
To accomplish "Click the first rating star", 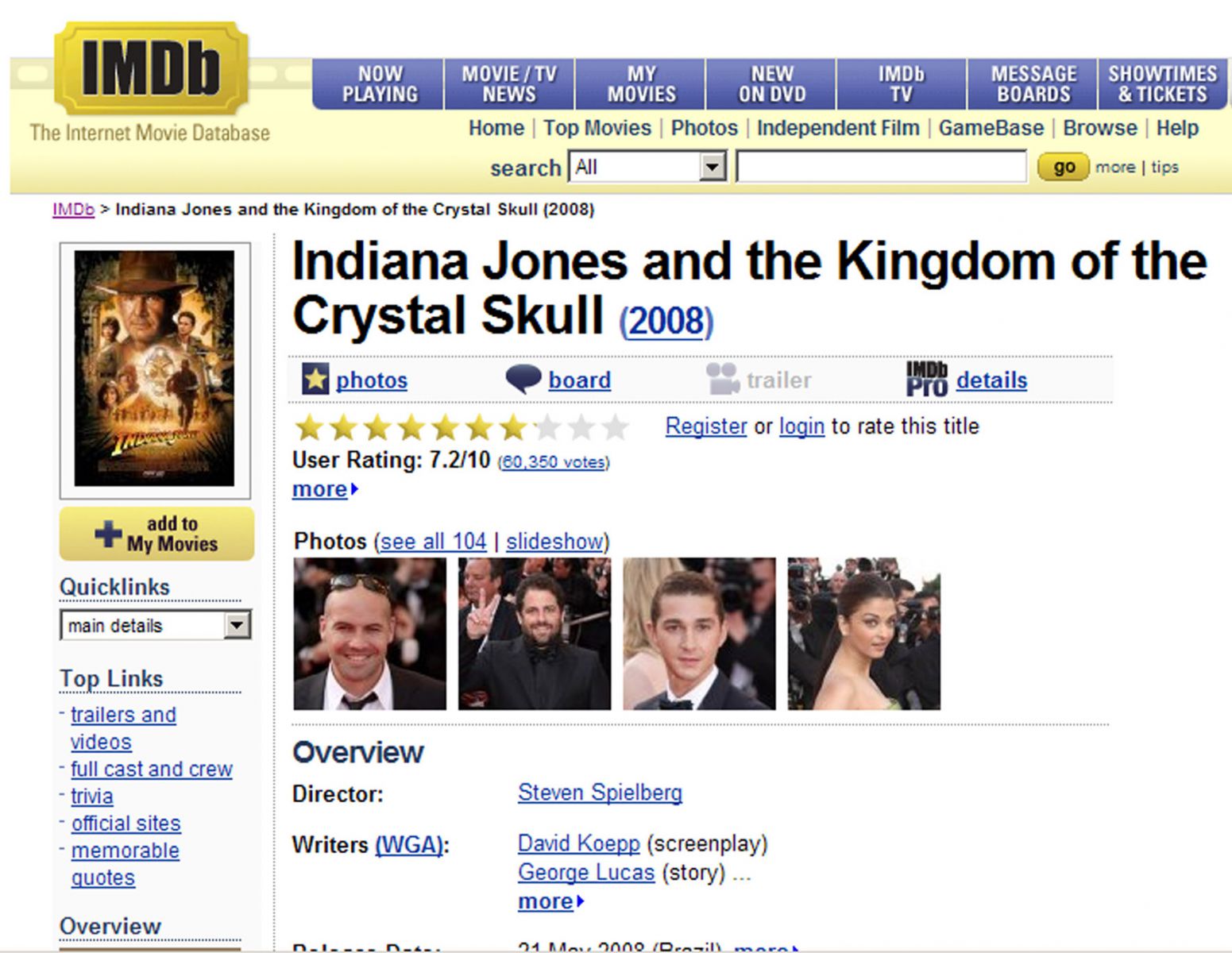I will [308, 427].
